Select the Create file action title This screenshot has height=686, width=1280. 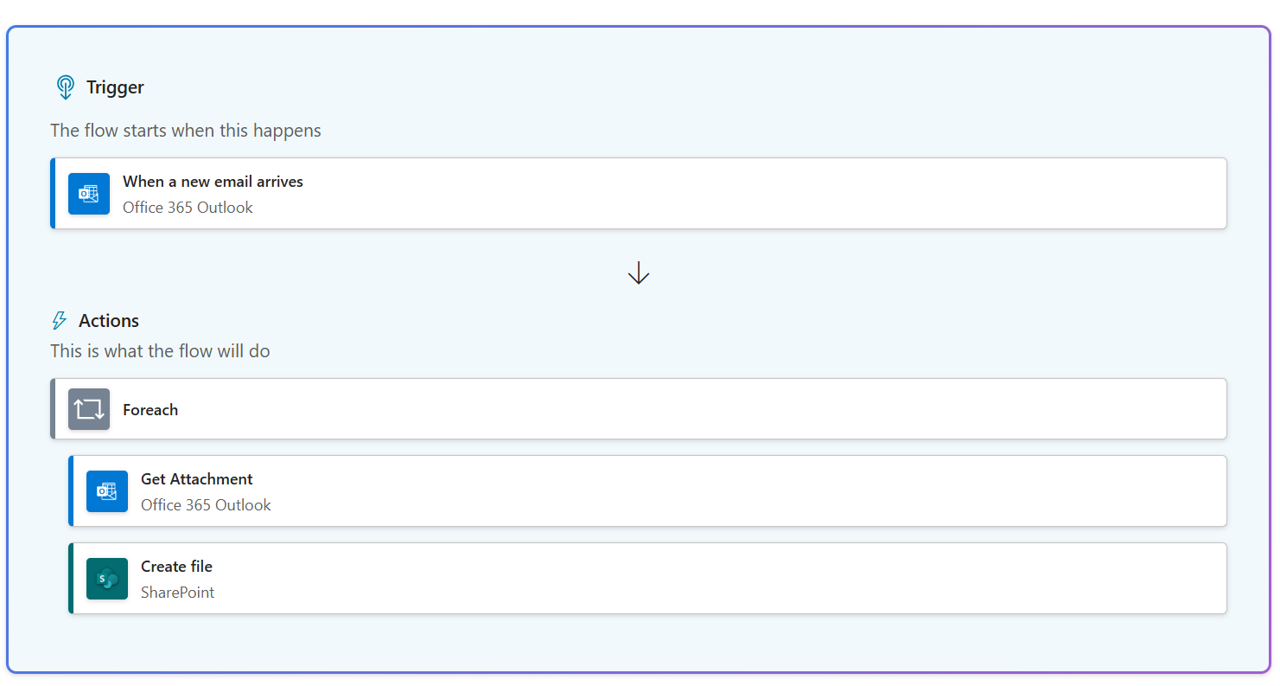[x=176, y=566]
